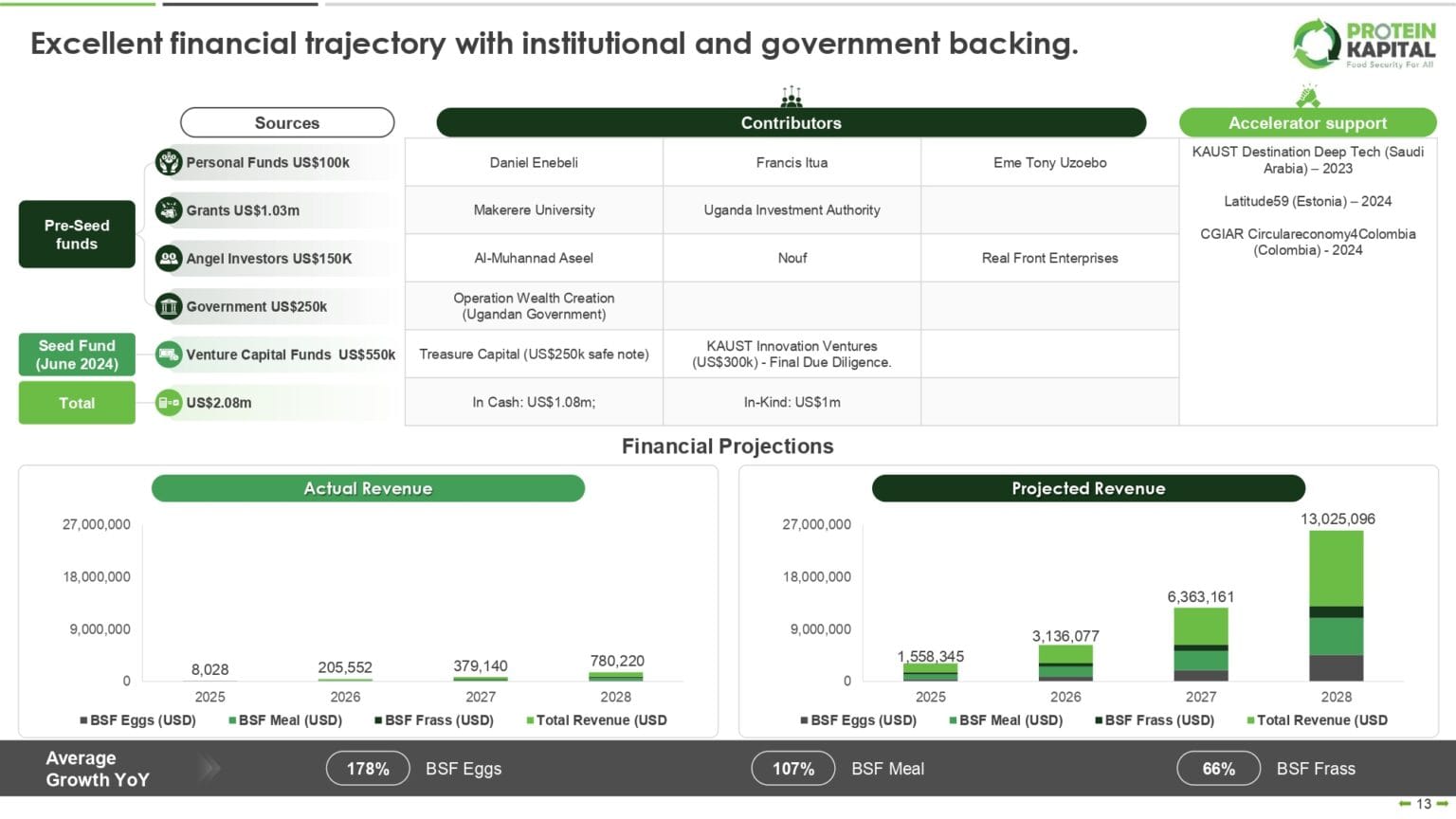
Task: Click the Al-Muhannad Aseel cell
Action: tap(534, 258)
